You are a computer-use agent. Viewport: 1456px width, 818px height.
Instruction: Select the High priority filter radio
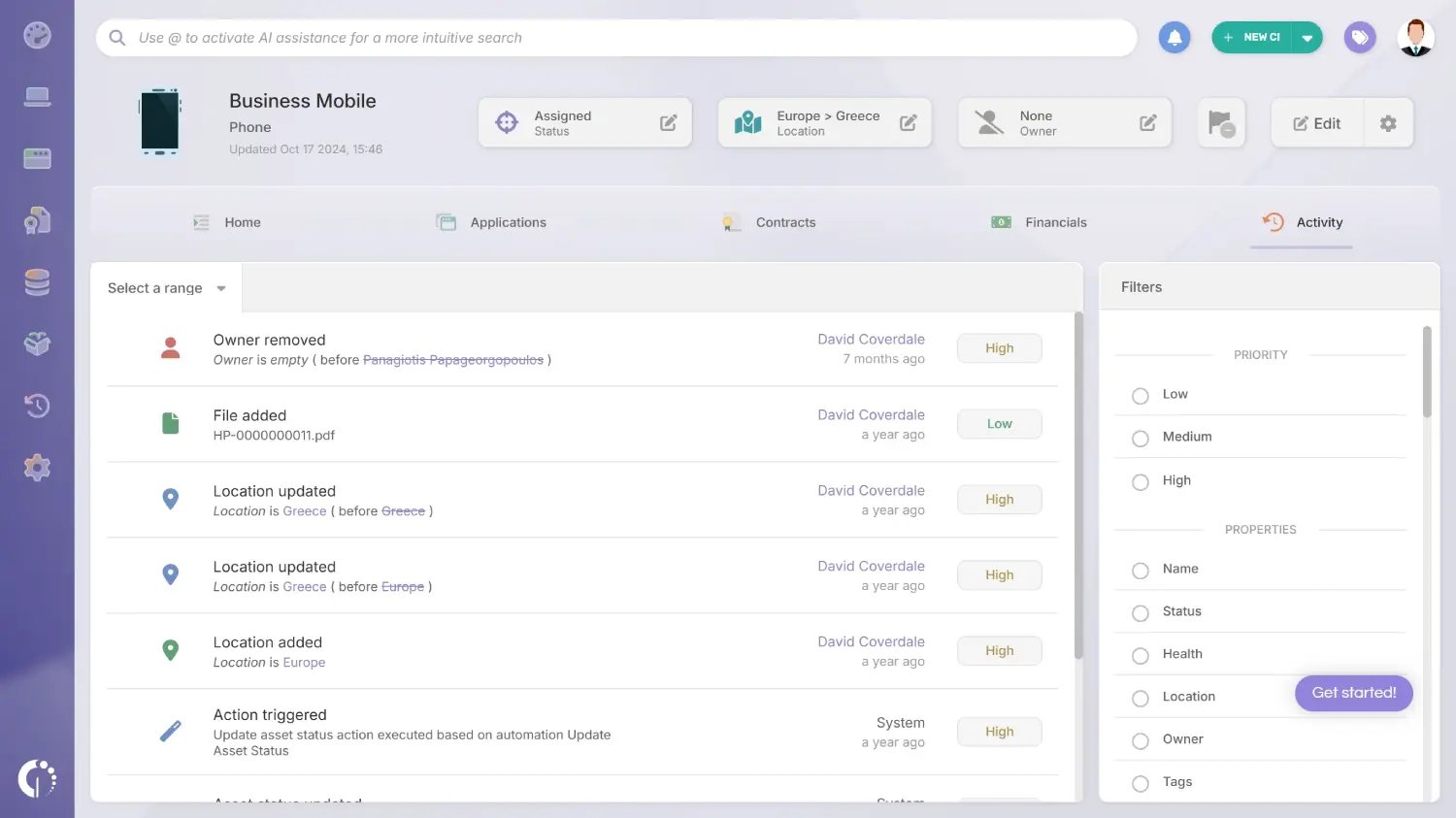click(x=1141, y=482)
